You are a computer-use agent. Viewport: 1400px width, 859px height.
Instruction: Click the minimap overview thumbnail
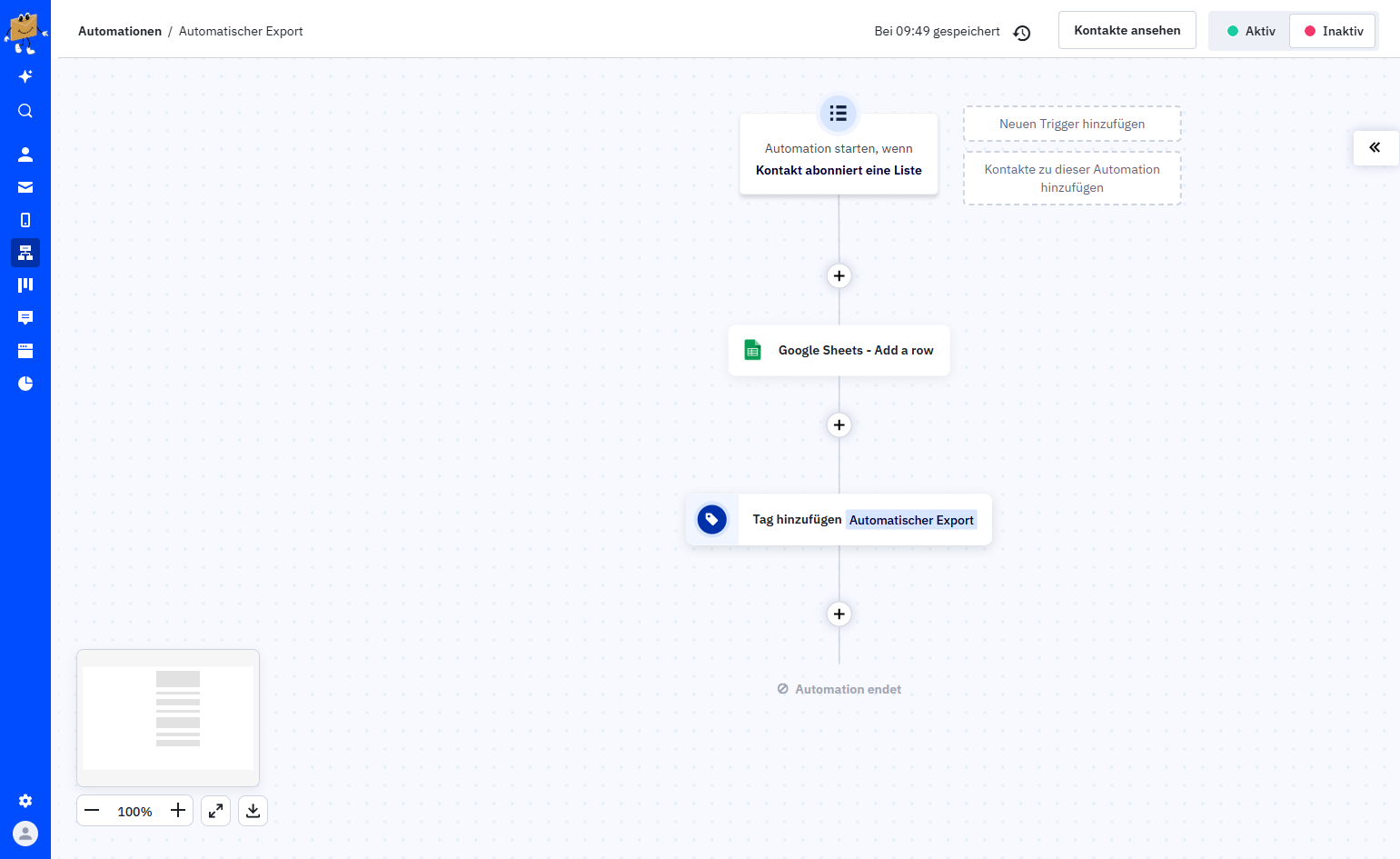tap(168, 718)
